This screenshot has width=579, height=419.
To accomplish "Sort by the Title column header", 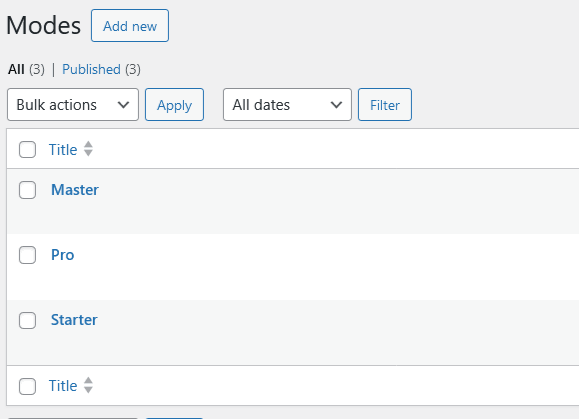I will (x=63, y=150).
